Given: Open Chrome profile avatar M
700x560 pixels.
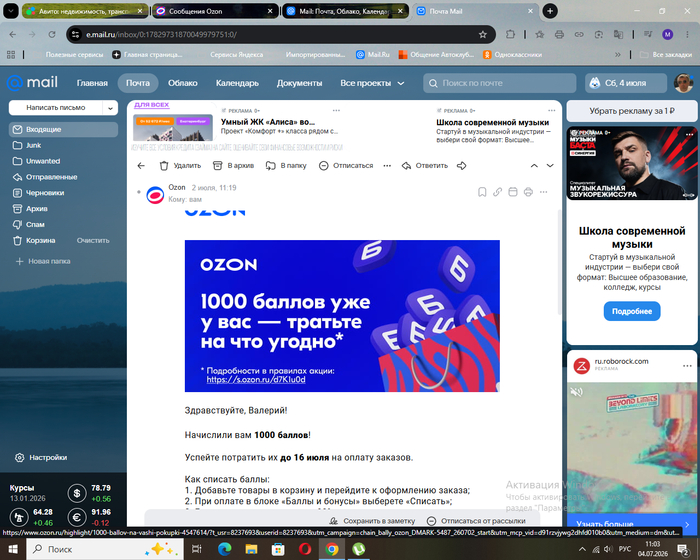Looking at the screenshot, I should [667, 34].
